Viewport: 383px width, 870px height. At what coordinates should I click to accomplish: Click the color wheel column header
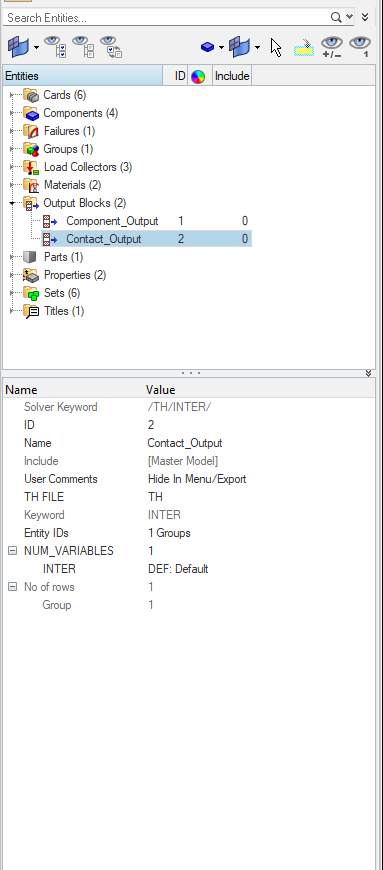tap(198, 77)
